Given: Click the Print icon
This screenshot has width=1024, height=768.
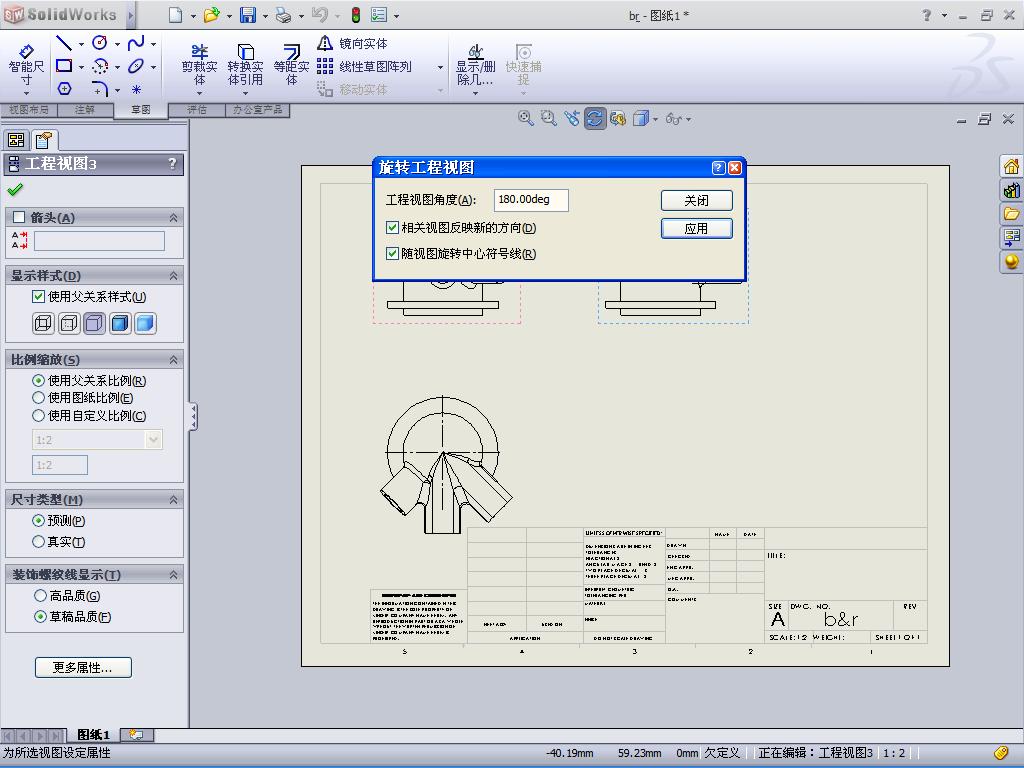Looking at the screenshot, I should [283, 14].
